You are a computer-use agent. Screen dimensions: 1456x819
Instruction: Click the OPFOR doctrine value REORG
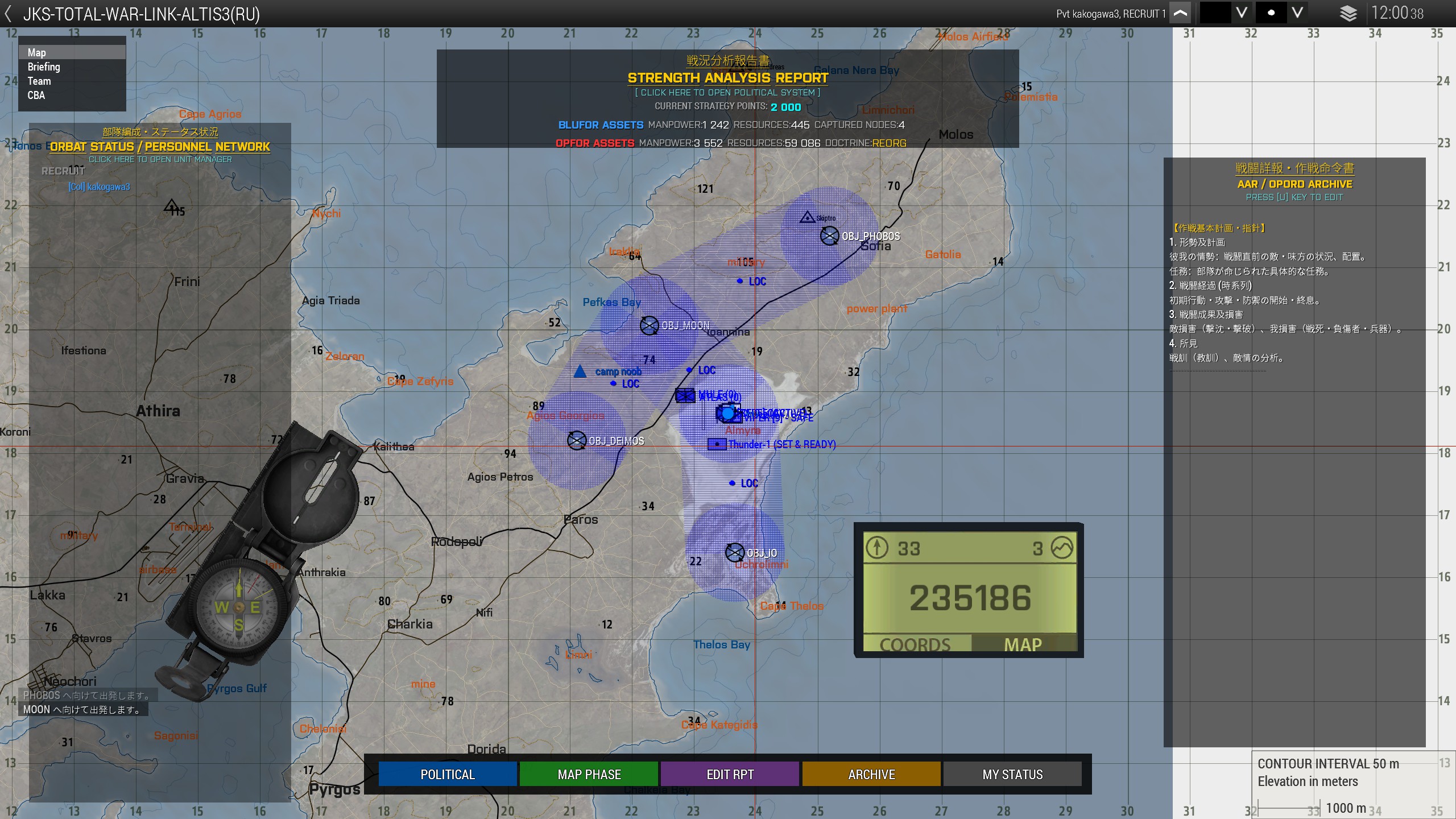(889, 143)
